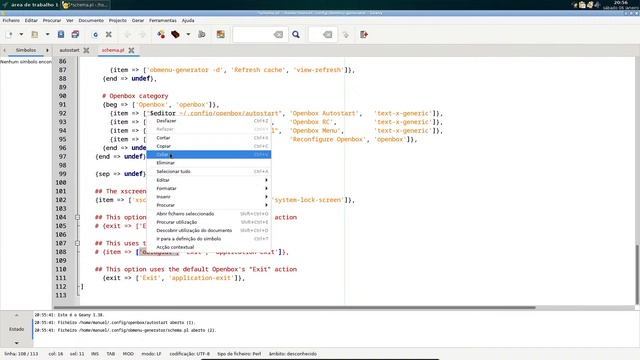Click the Run/Execute gear toolbar icon

click(202, 35)
